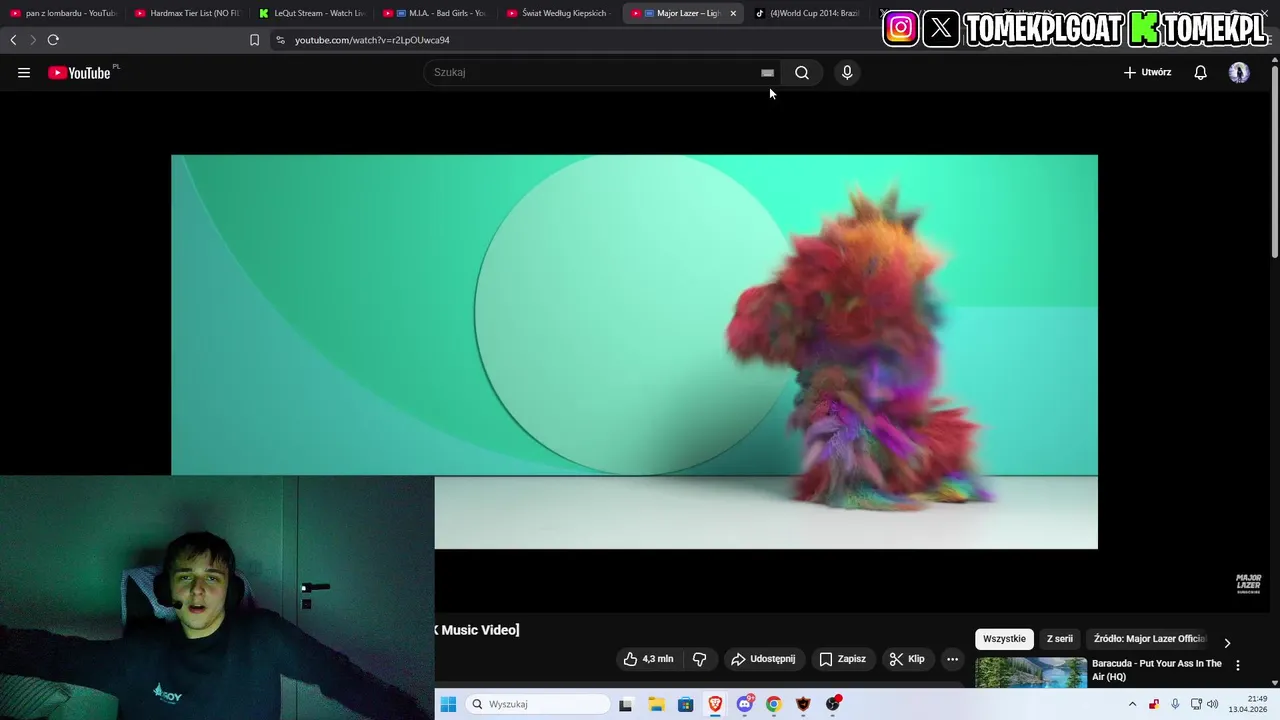Switch to the LeQut Stream tab

(x=311, y=13)
